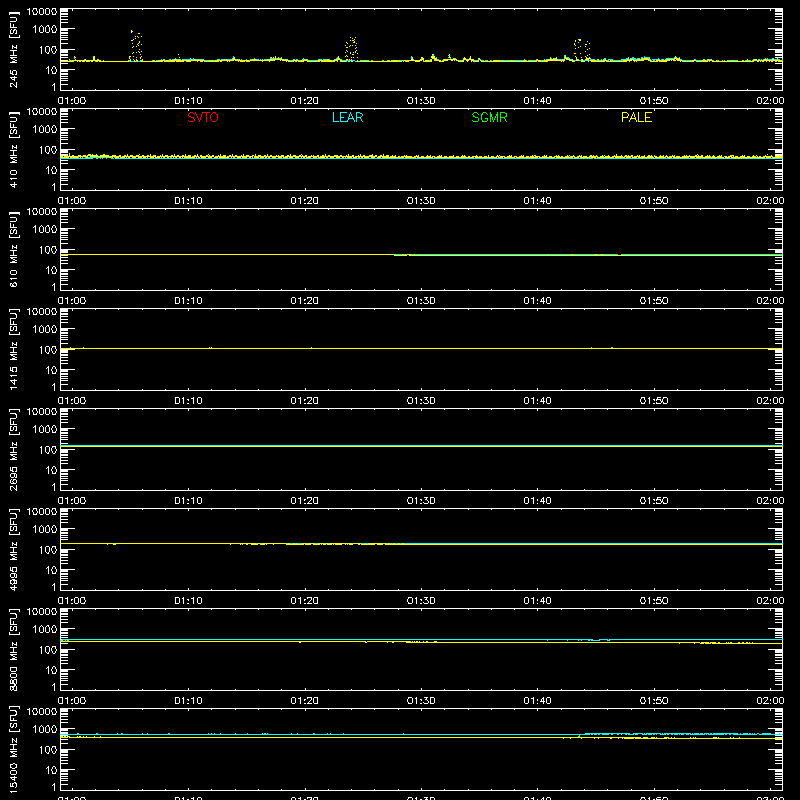Click 01:10 time label under 610 MHz panel
Image resolution: width=800 pixels, height=800 pixels.
click(188, 301)
